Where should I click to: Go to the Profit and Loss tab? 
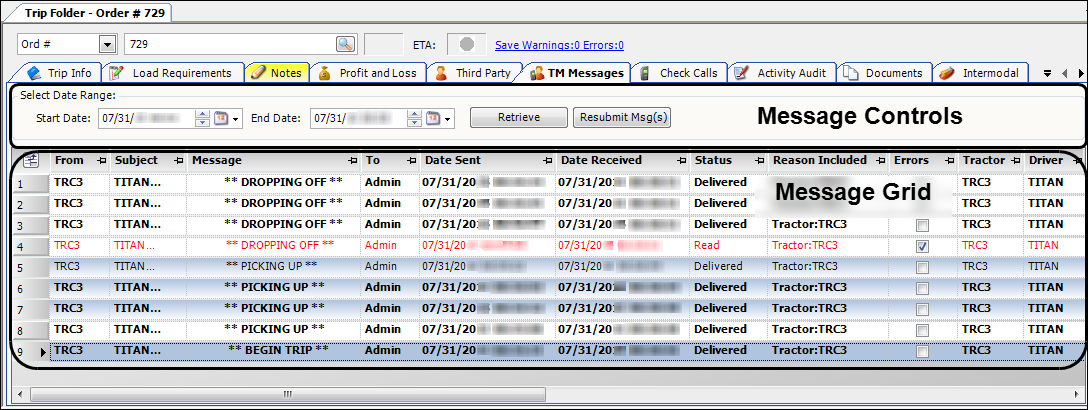(x=368, y=73)
